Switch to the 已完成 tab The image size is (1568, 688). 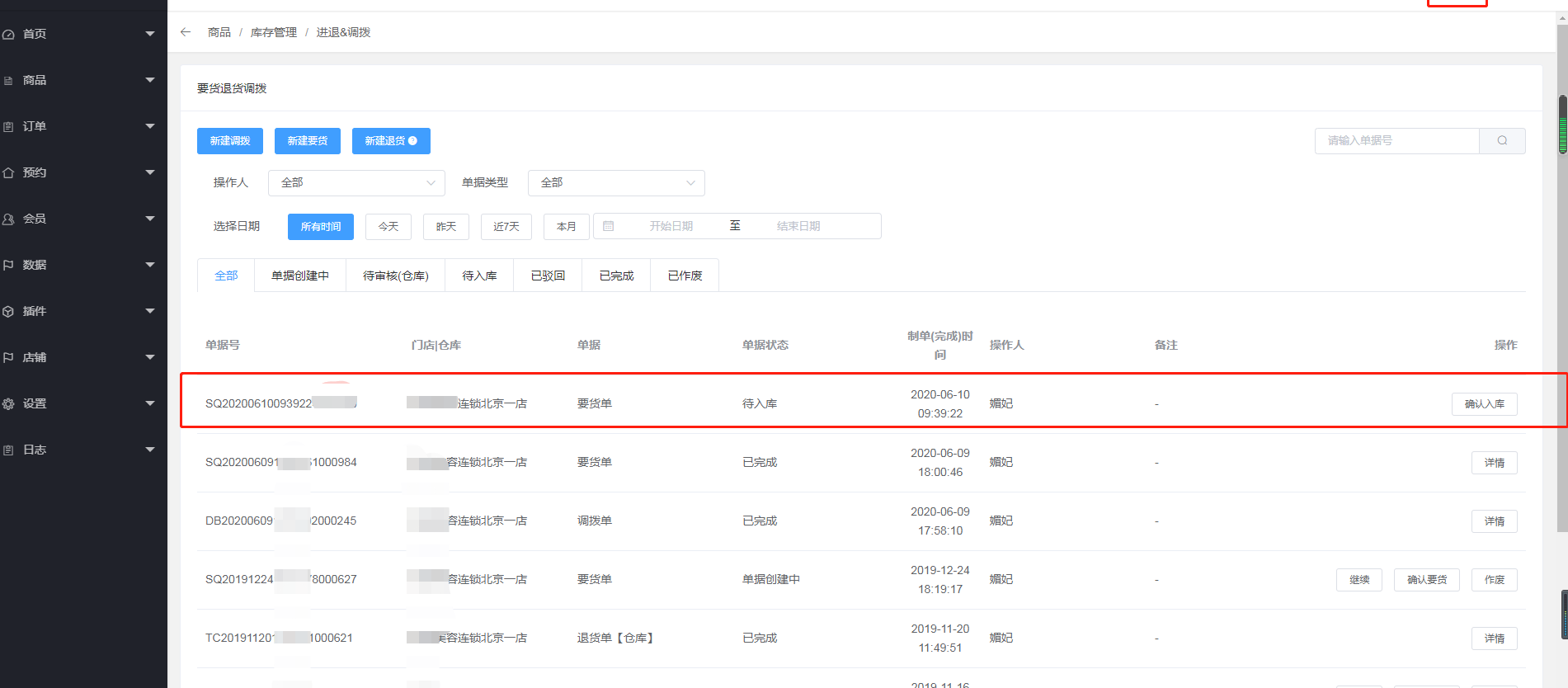point(616,276)
